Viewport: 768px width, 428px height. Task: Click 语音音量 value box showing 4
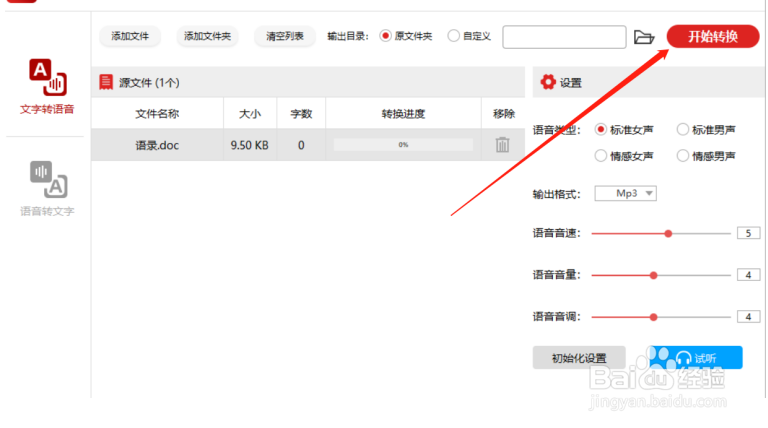(748, 275)
